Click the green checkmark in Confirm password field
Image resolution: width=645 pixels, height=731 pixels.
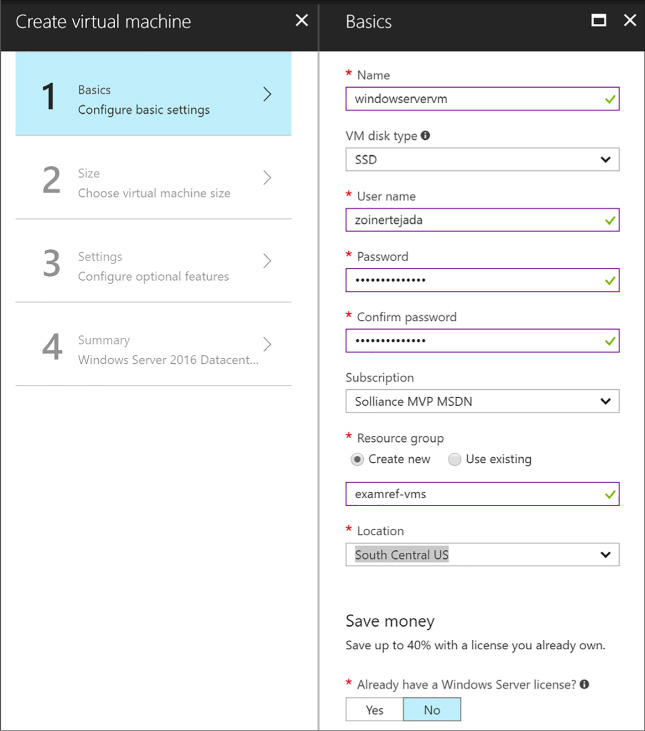(x=610, y=341)
